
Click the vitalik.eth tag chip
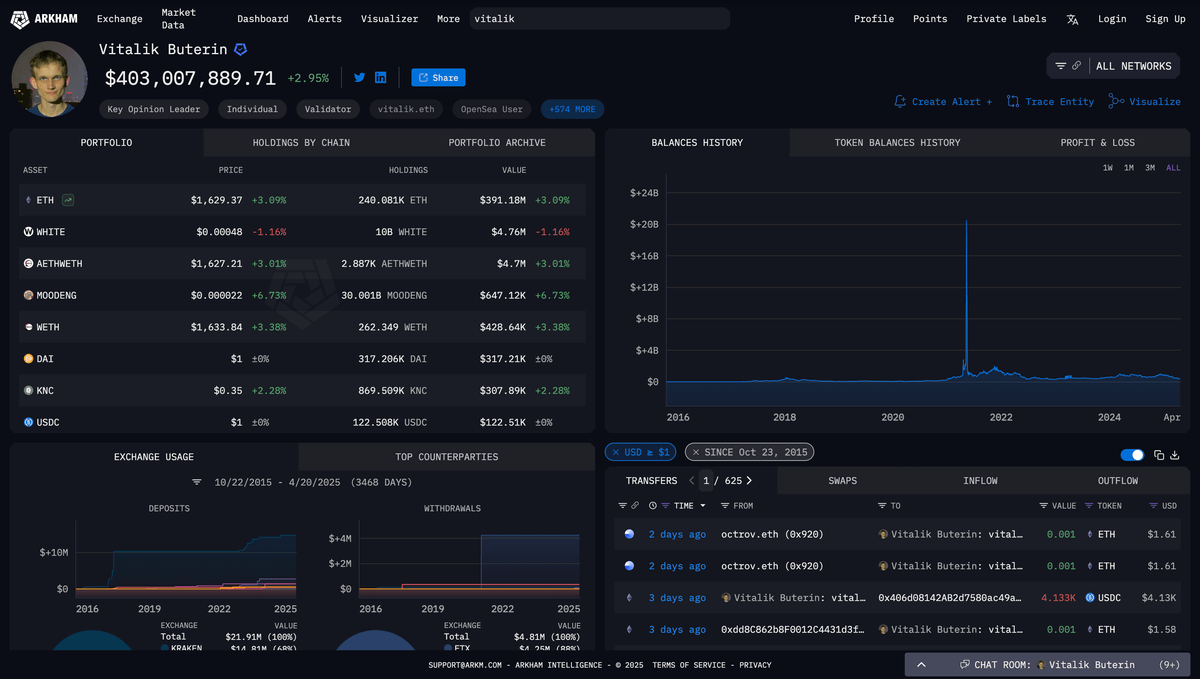405,109
